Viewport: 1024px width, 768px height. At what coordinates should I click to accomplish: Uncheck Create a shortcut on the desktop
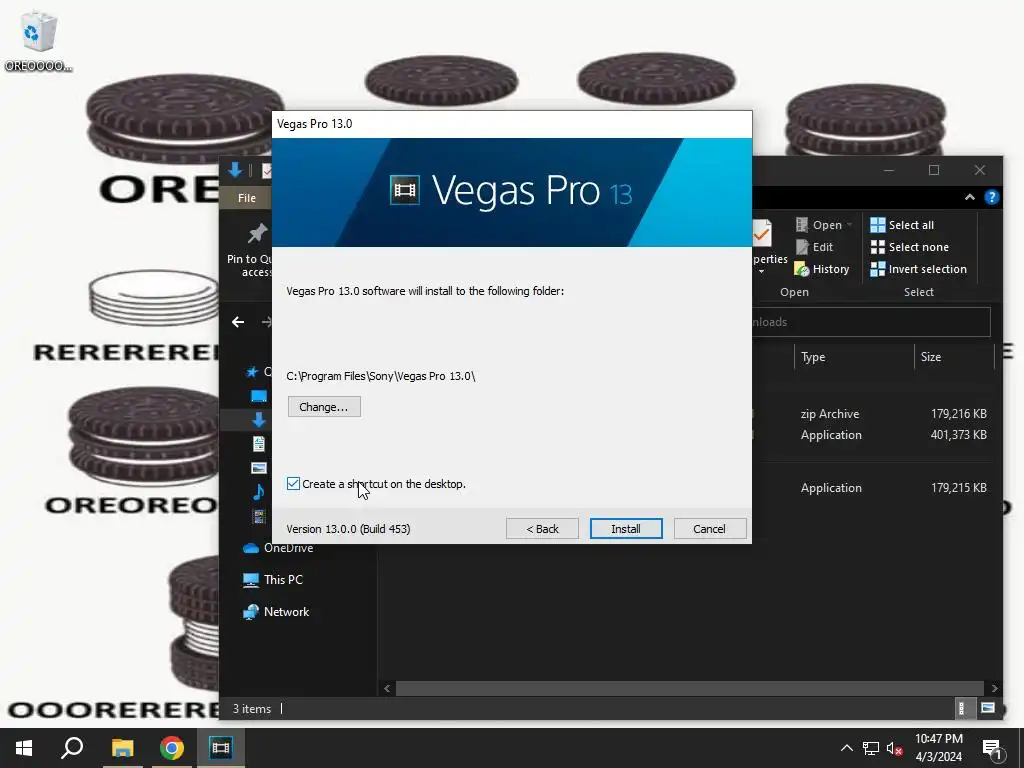coord(293,483)
